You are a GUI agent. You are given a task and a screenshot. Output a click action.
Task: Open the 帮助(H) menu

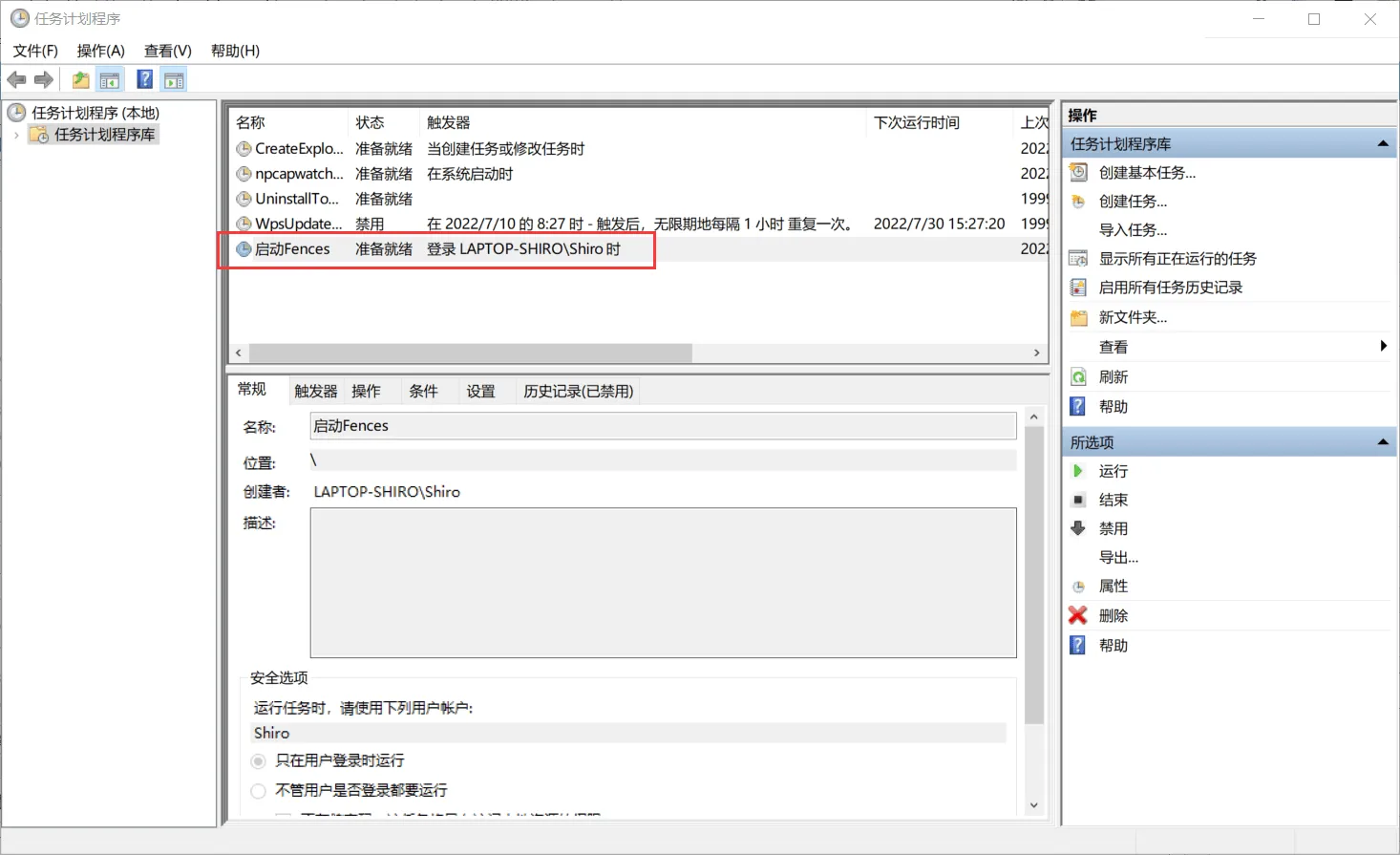click(235, 51)
